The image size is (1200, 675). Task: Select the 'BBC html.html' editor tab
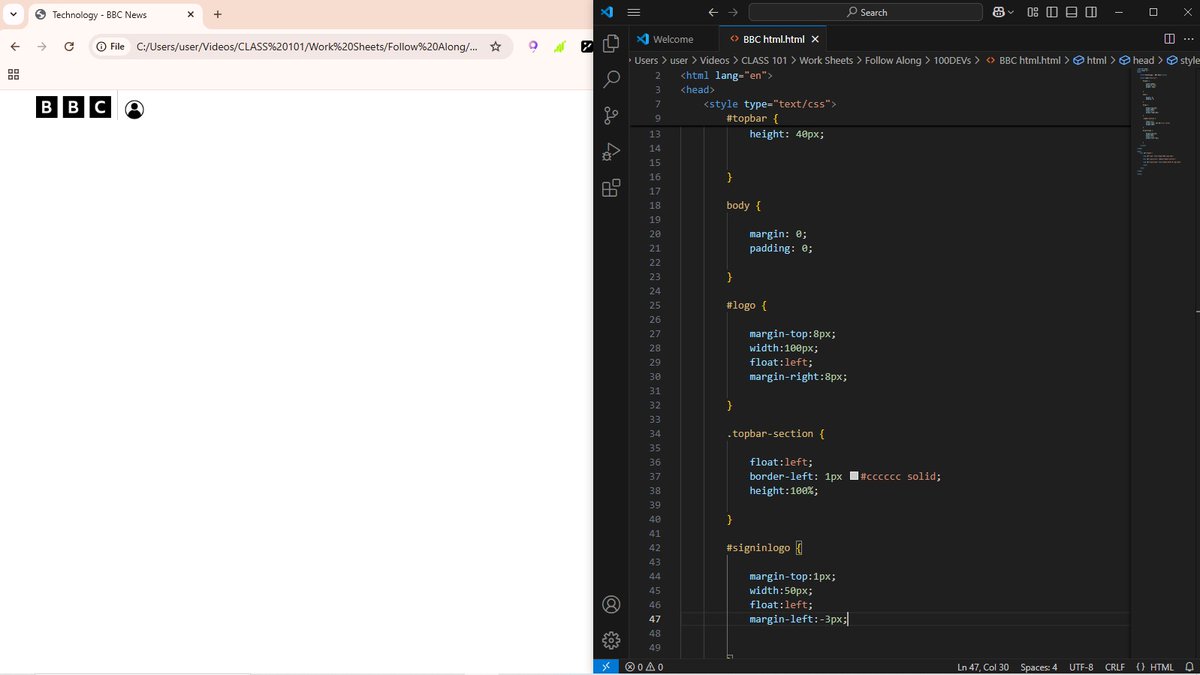click(x=773, y=39)
